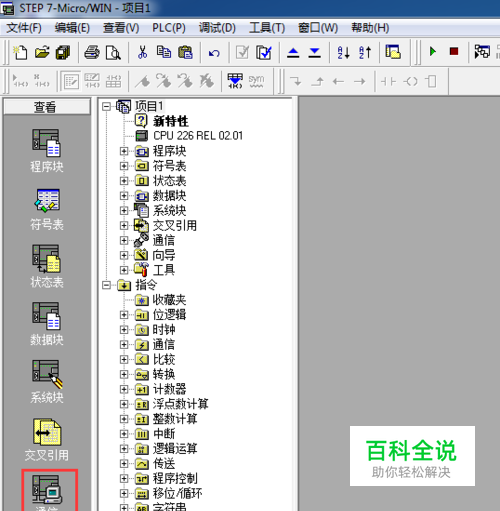
Task: Collapse the 项目1 tree root
Action: coord(106,107)
